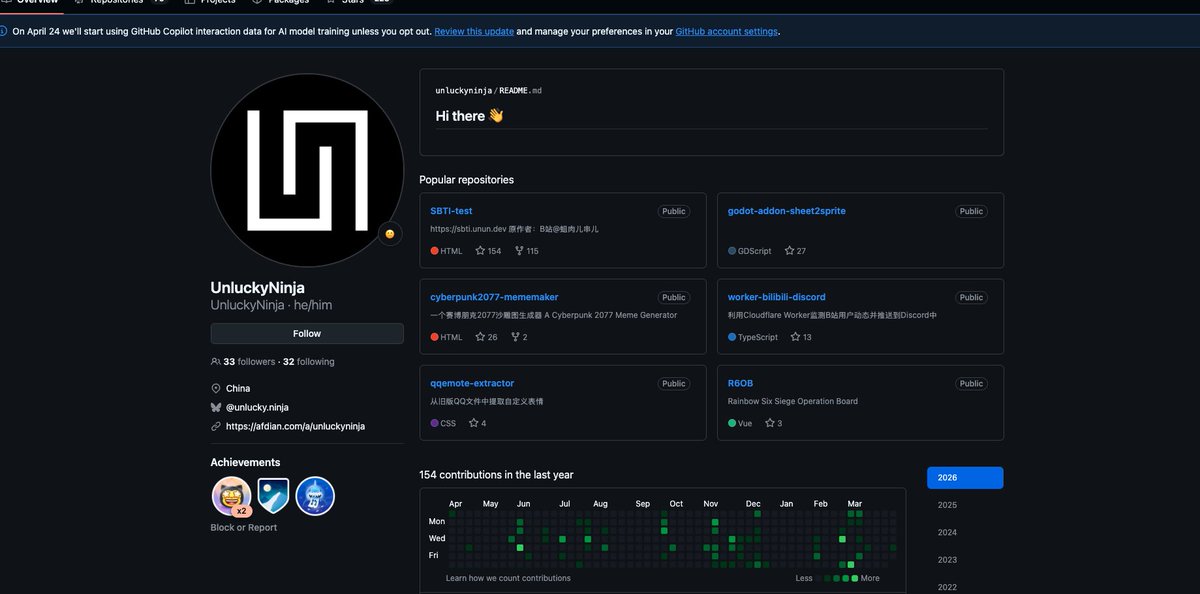Open the R6OB repository

tap(740, 383)
